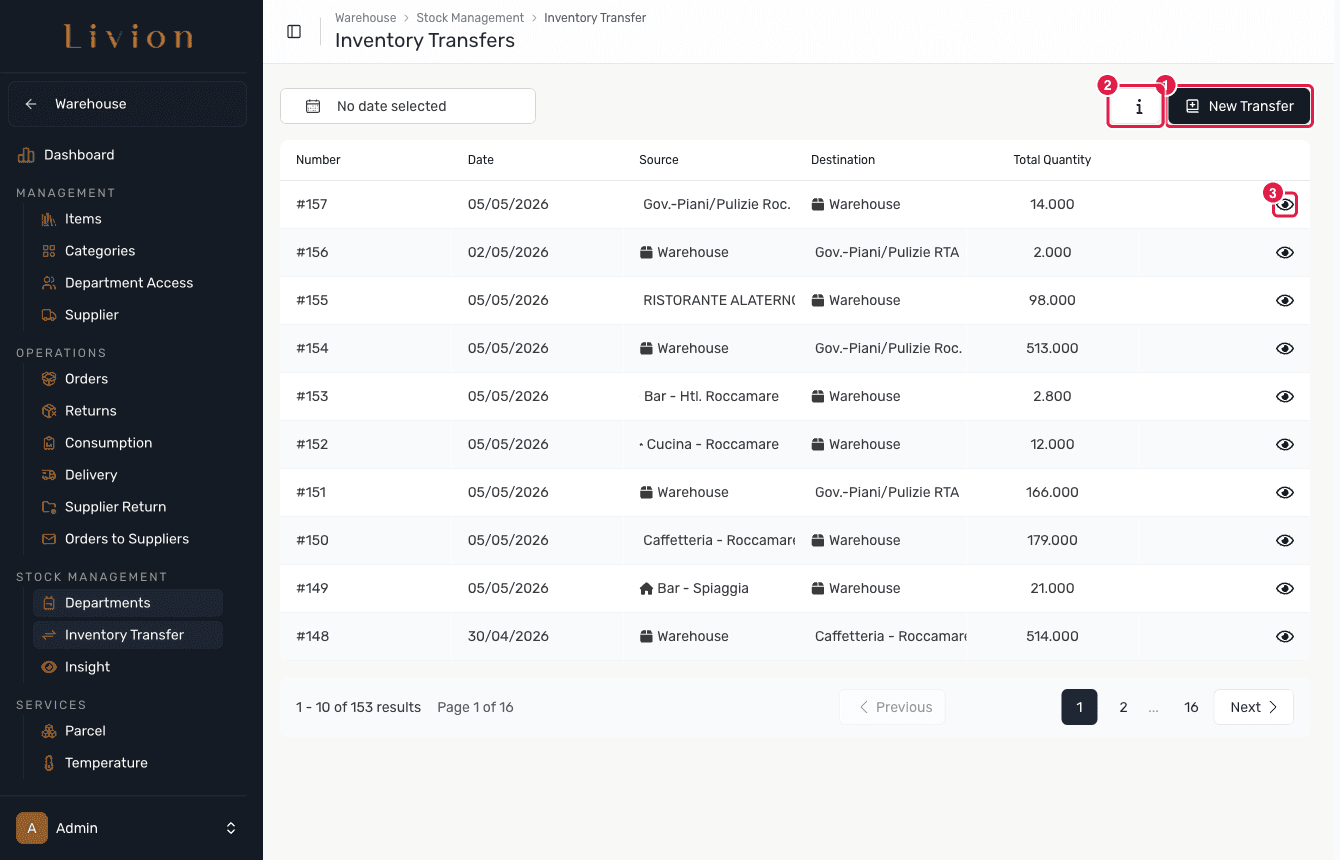Open the info button next to New Transfer
This screenshot has width=1340, height=860.
point(1139,106)
